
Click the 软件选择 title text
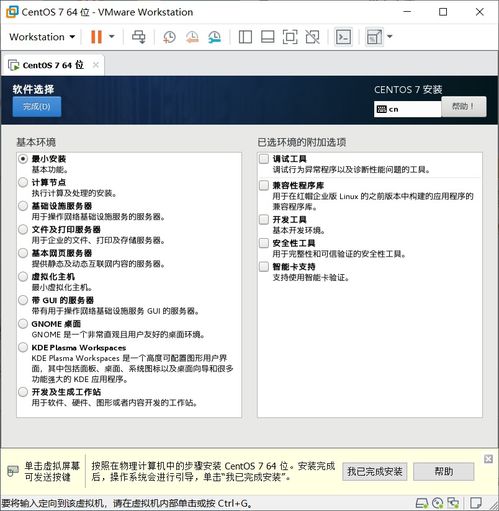pos(33,89)
